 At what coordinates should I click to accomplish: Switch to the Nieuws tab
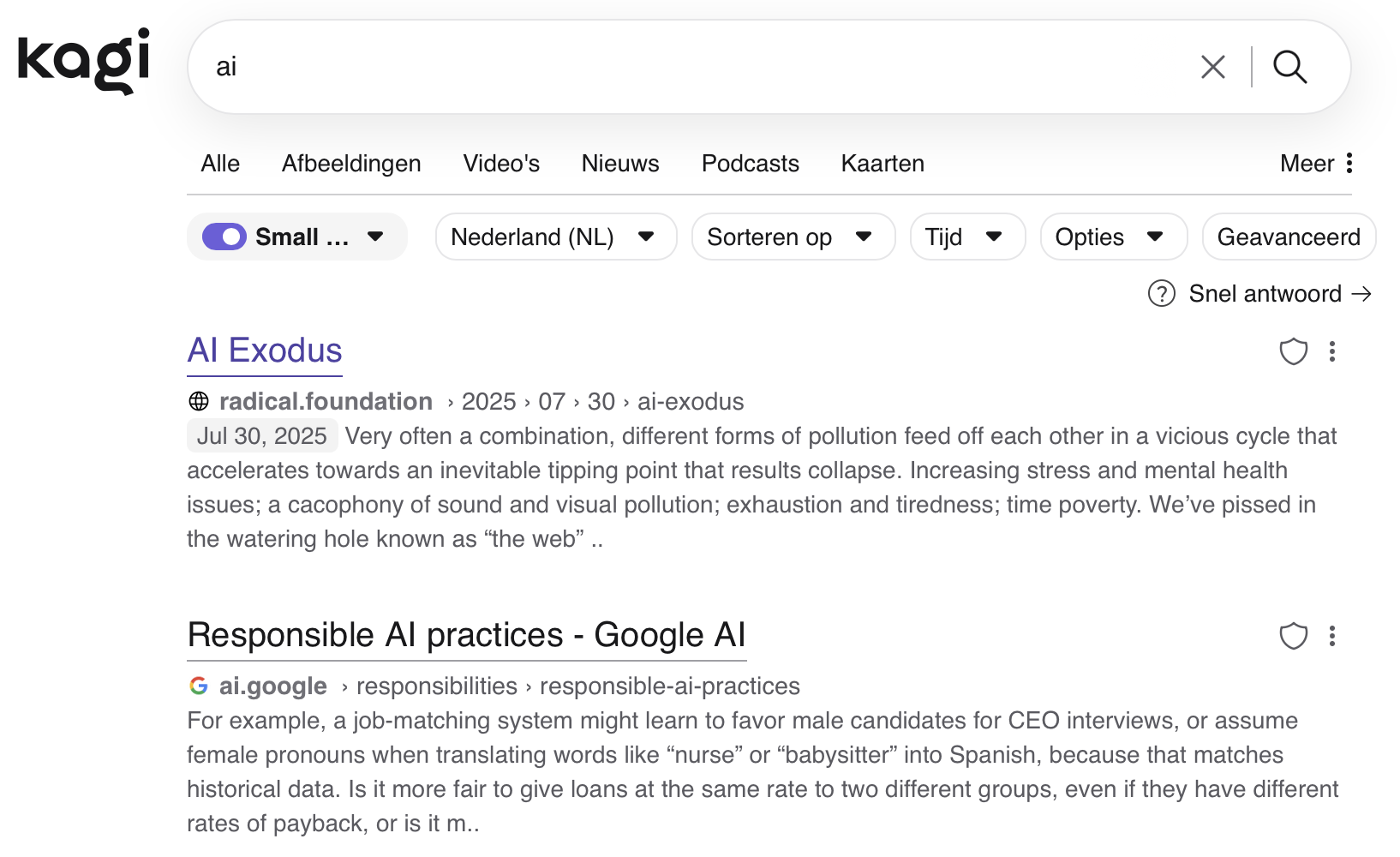pos(620,164)
